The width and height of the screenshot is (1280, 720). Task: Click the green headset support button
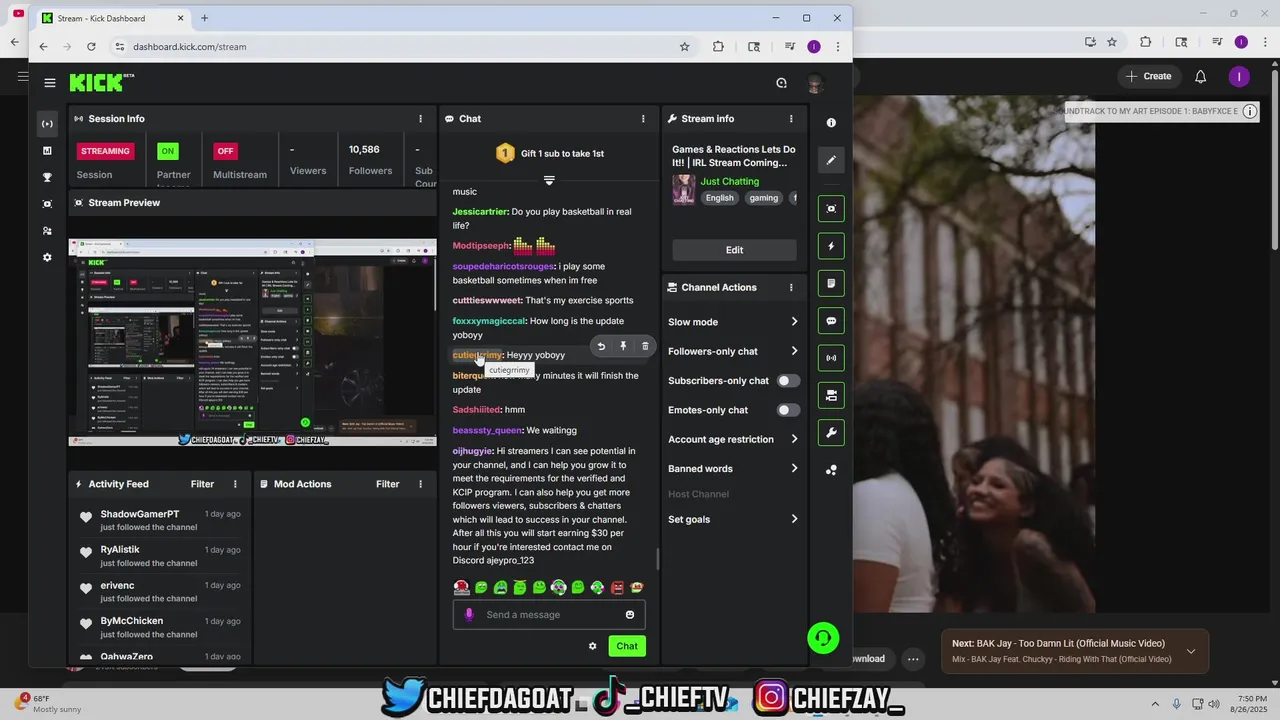(x=823, y=638)
